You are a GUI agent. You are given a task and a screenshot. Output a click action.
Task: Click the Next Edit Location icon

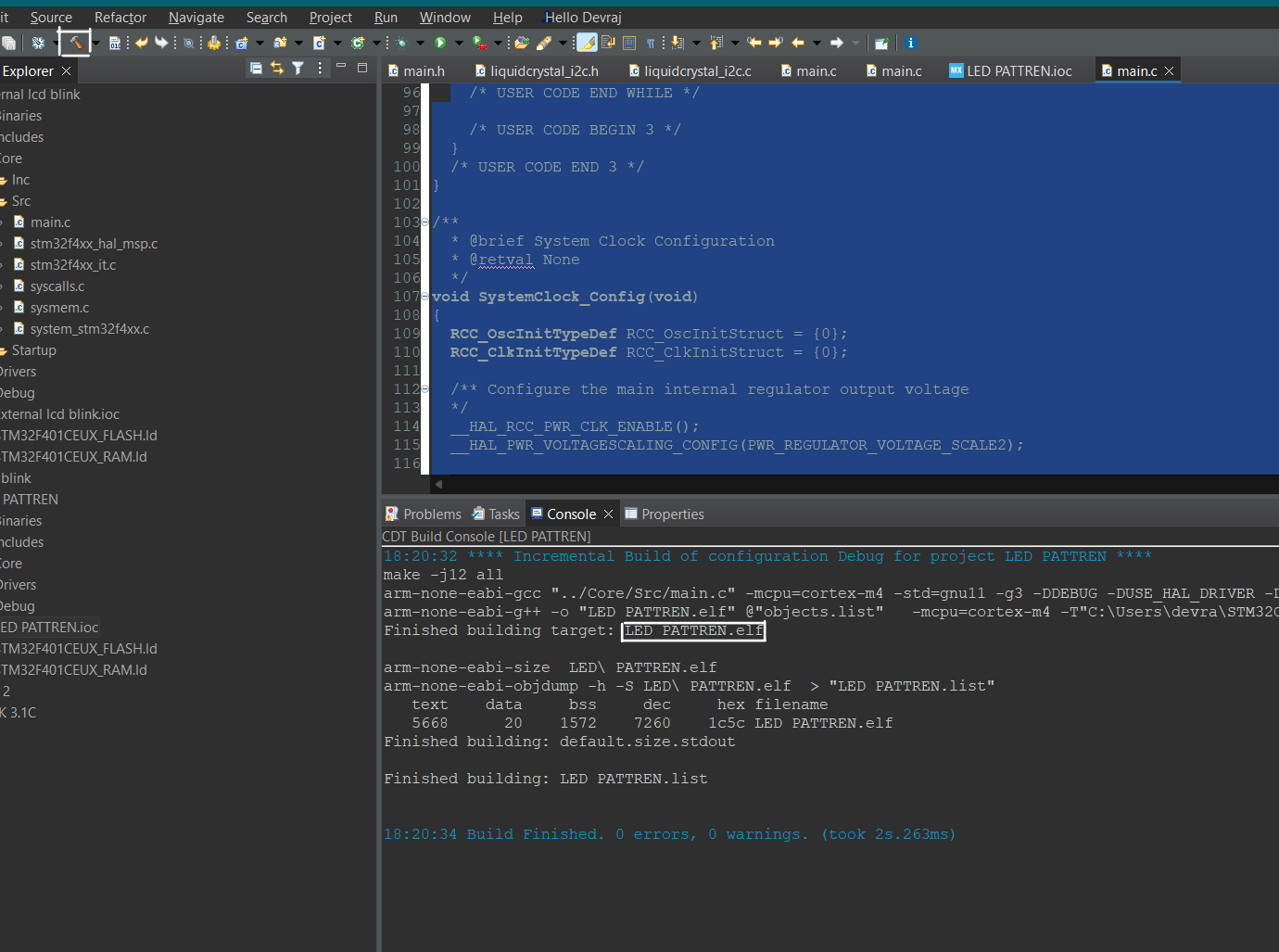pos(776,43)
